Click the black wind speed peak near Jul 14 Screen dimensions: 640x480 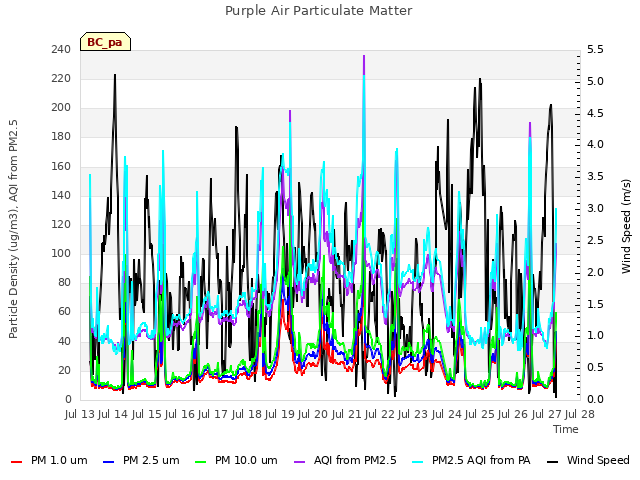tap(115, 76)
